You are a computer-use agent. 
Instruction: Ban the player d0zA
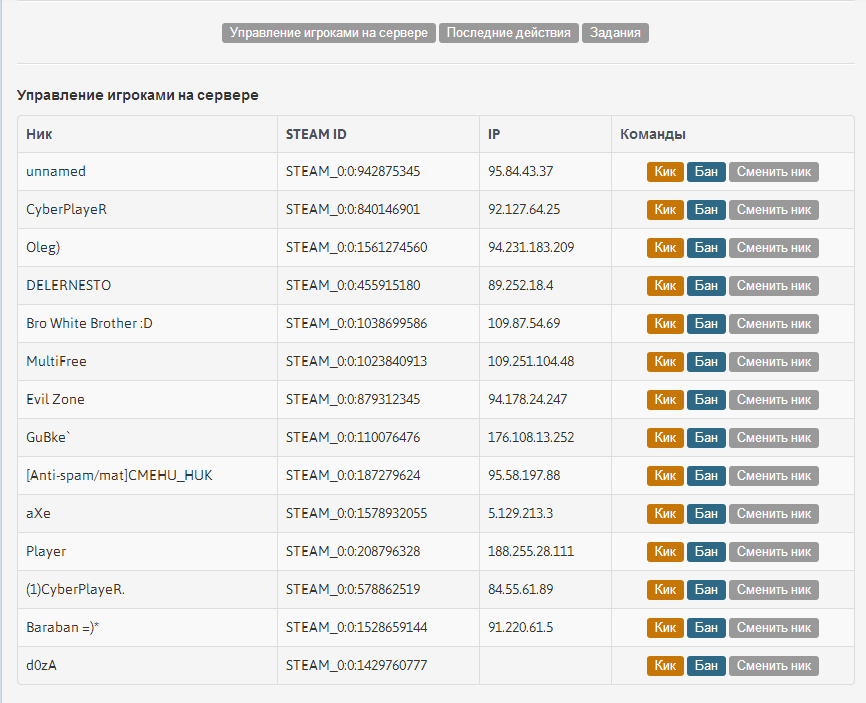(x=706, y=666)
